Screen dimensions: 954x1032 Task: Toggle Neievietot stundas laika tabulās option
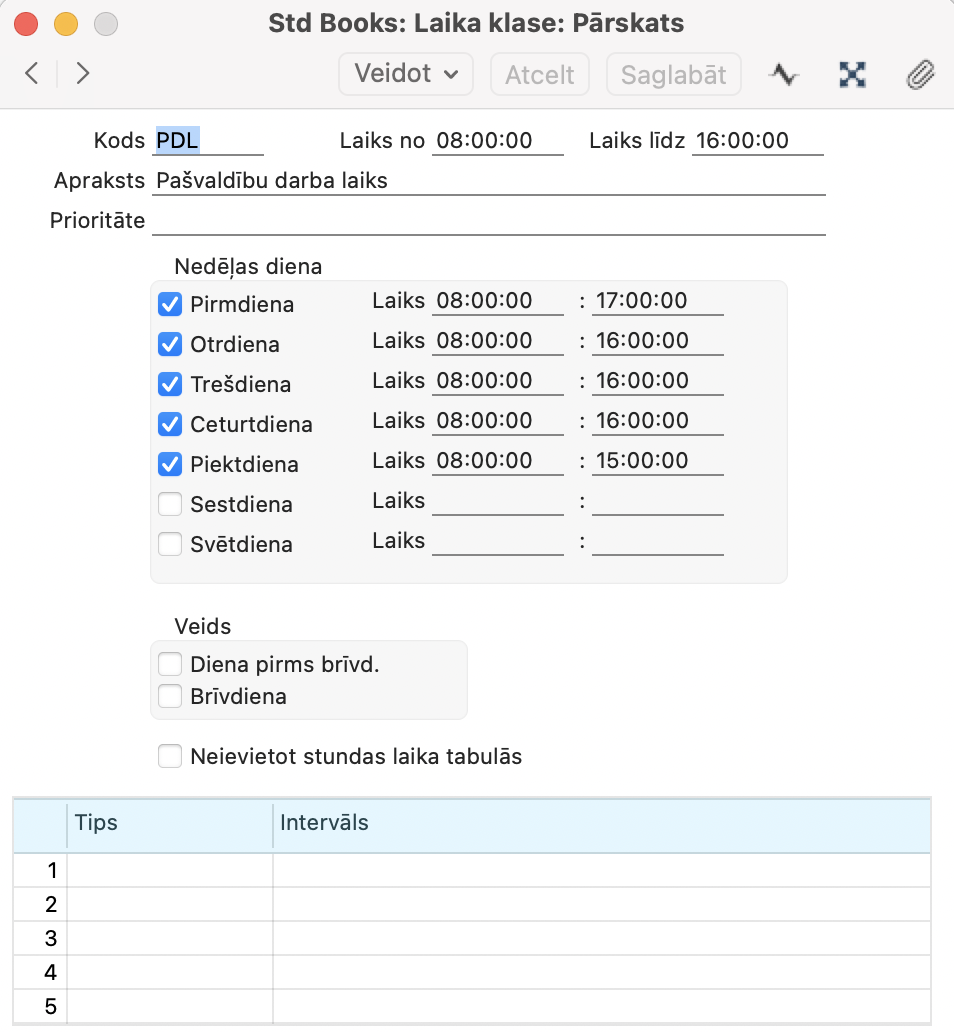click(170, 756)
